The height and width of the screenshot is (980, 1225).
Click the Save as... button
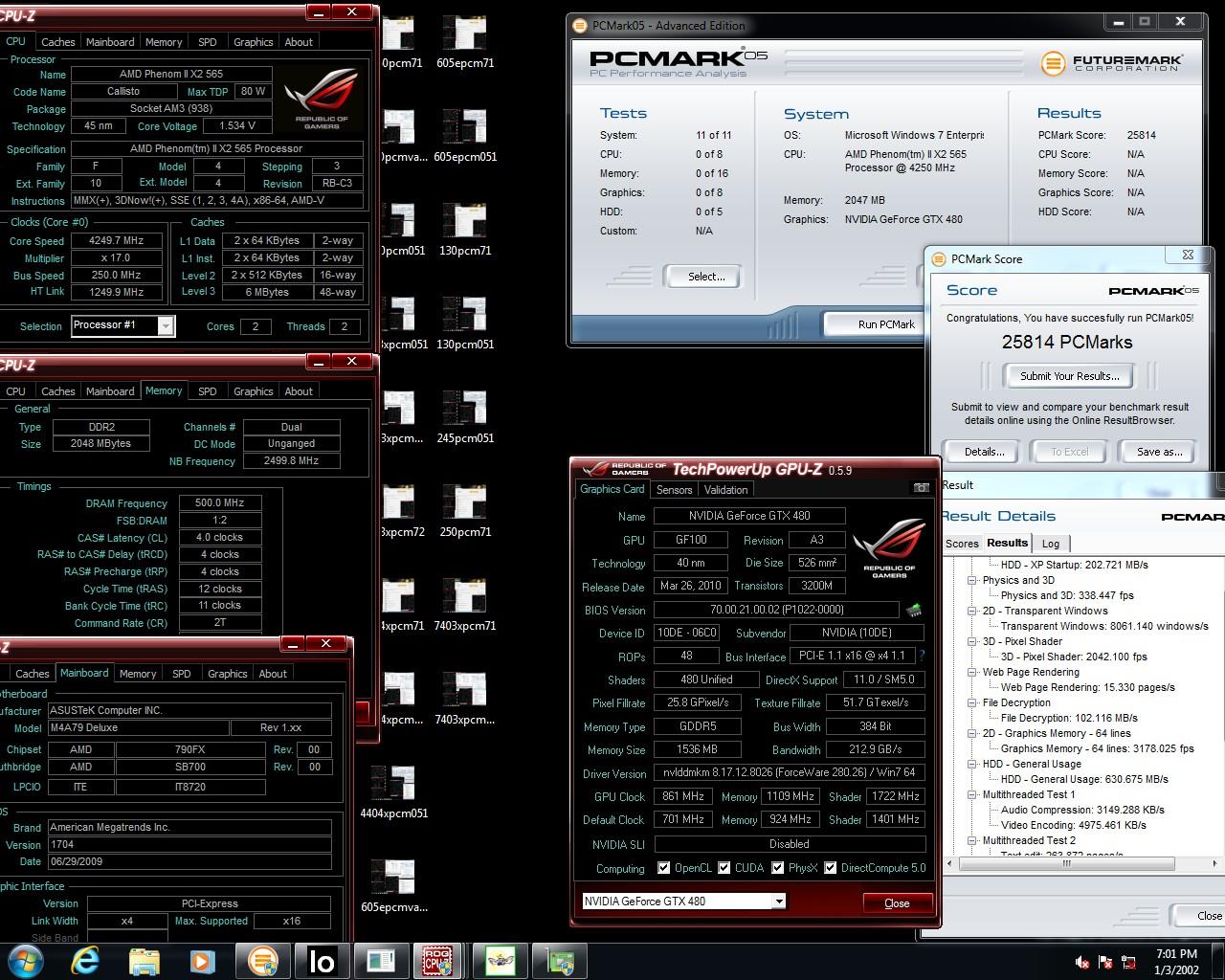coord(1159,452)
